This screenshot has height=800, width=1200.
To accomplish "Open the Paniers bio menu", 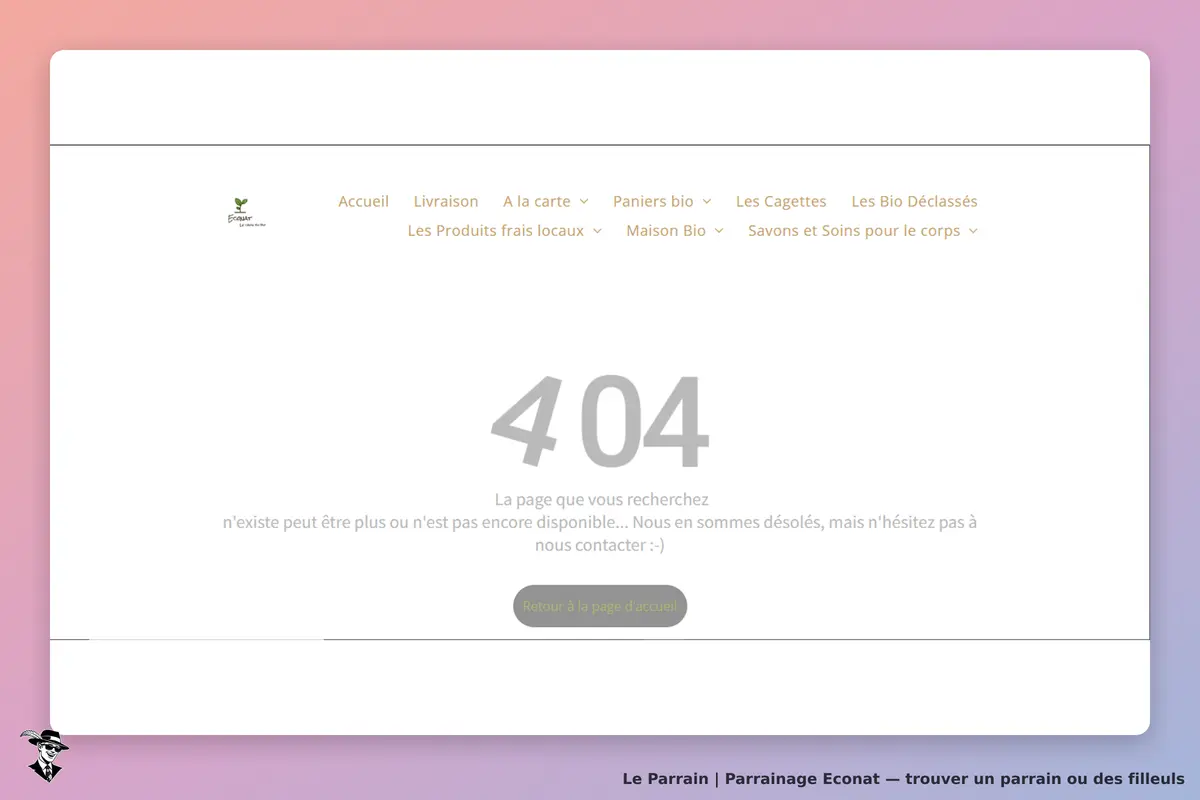I will tap(653, 201).
